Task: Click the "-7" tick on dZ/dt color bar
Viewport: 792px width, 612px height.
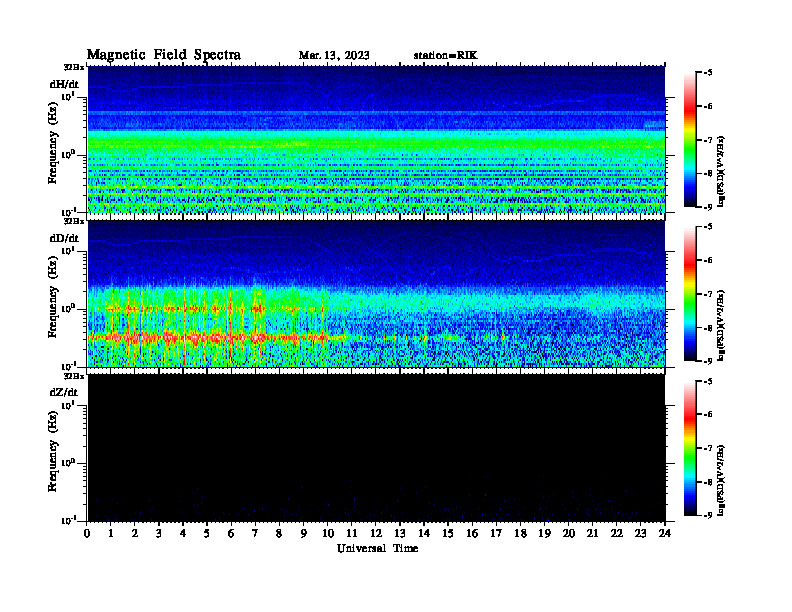Action: [708, 448]
